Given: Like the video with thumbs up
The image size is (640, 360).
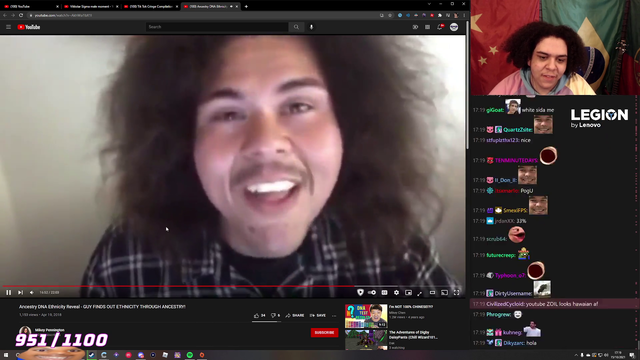Looking at the screenshot, I should click(x=260, y=315).
